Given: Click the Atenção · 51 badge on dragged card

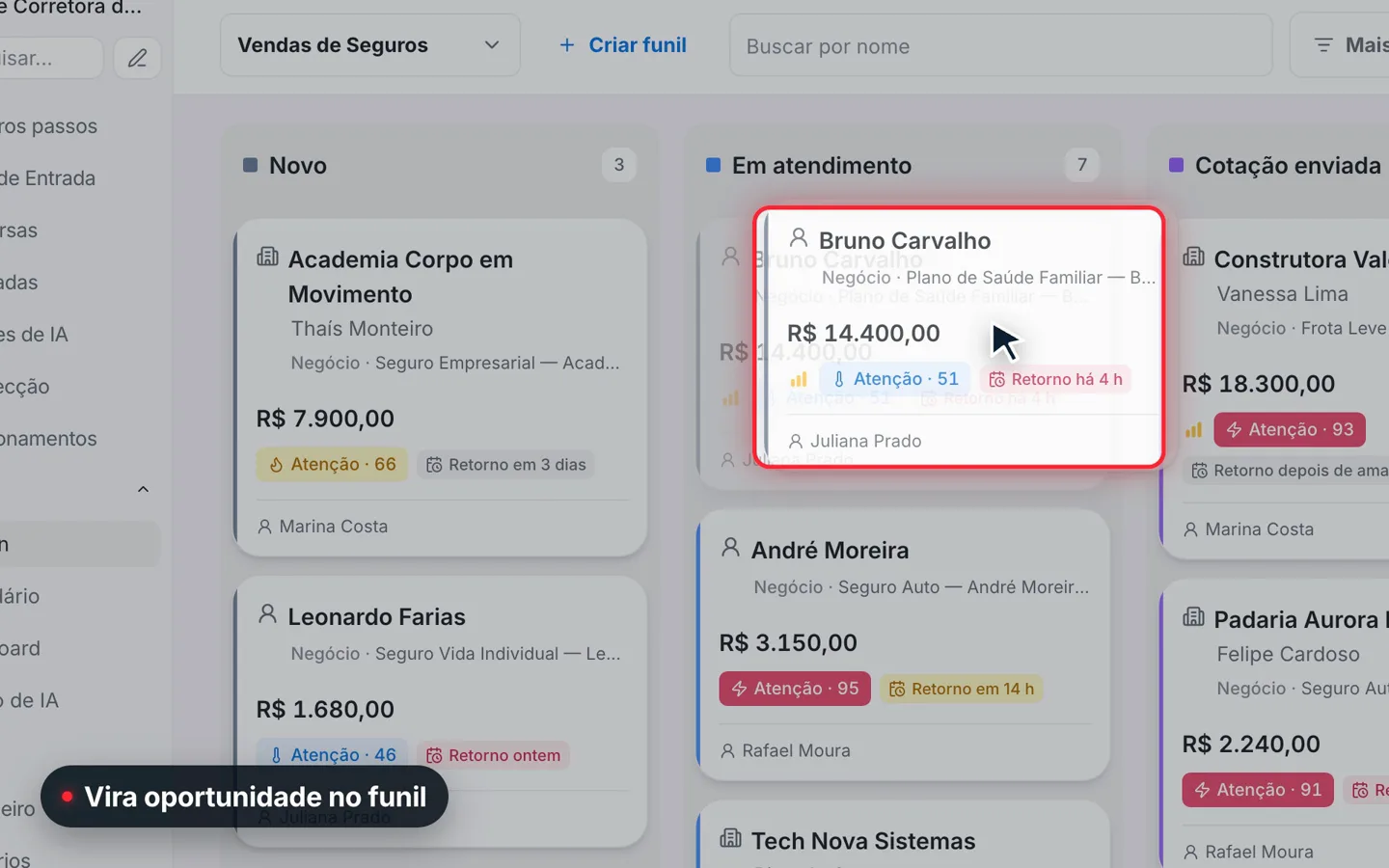Looking at the screenshot, I should [894, 379].
